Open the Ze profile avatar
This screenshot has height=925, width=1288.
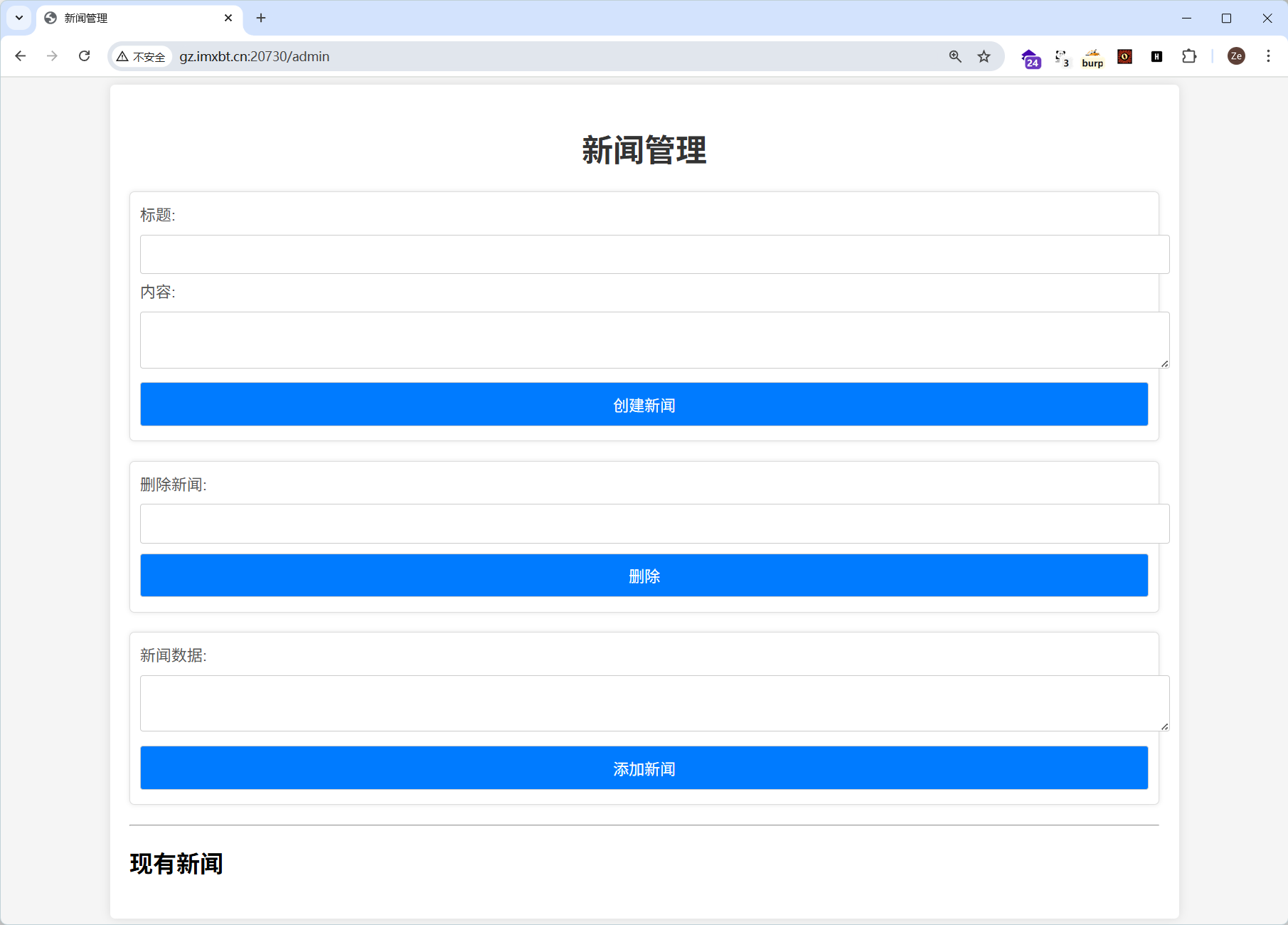[1236, 56]
